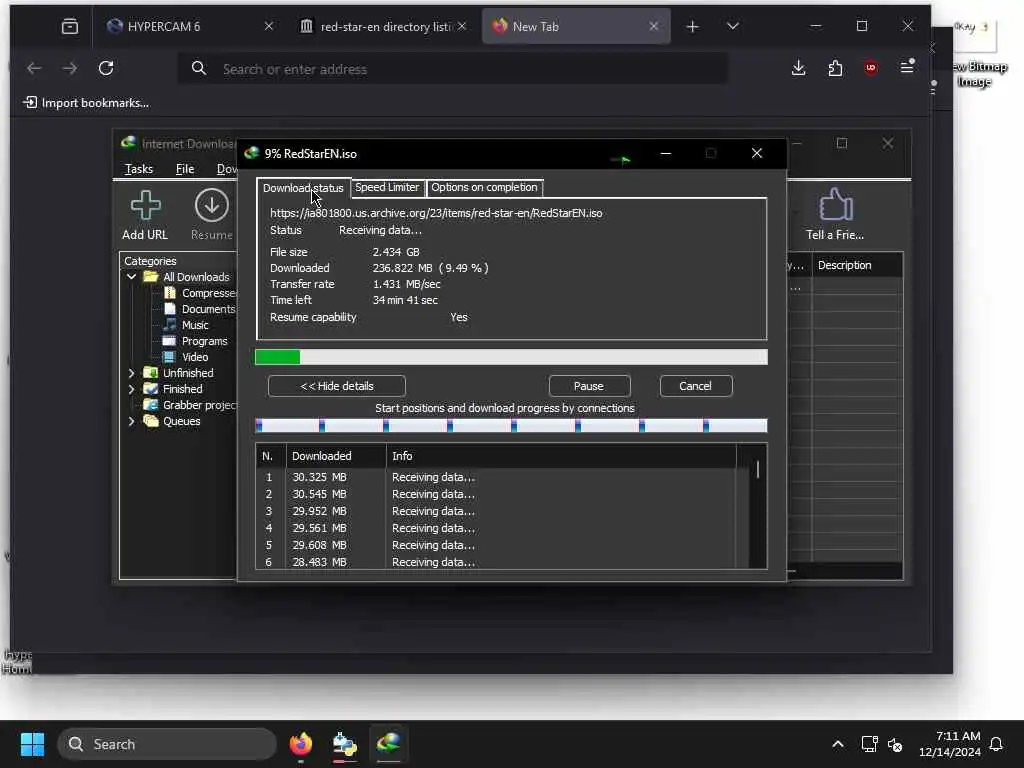Switch to the Download status tab
Image resolution: width=1024 pixels, height=768 pixels.
(303, 188)
